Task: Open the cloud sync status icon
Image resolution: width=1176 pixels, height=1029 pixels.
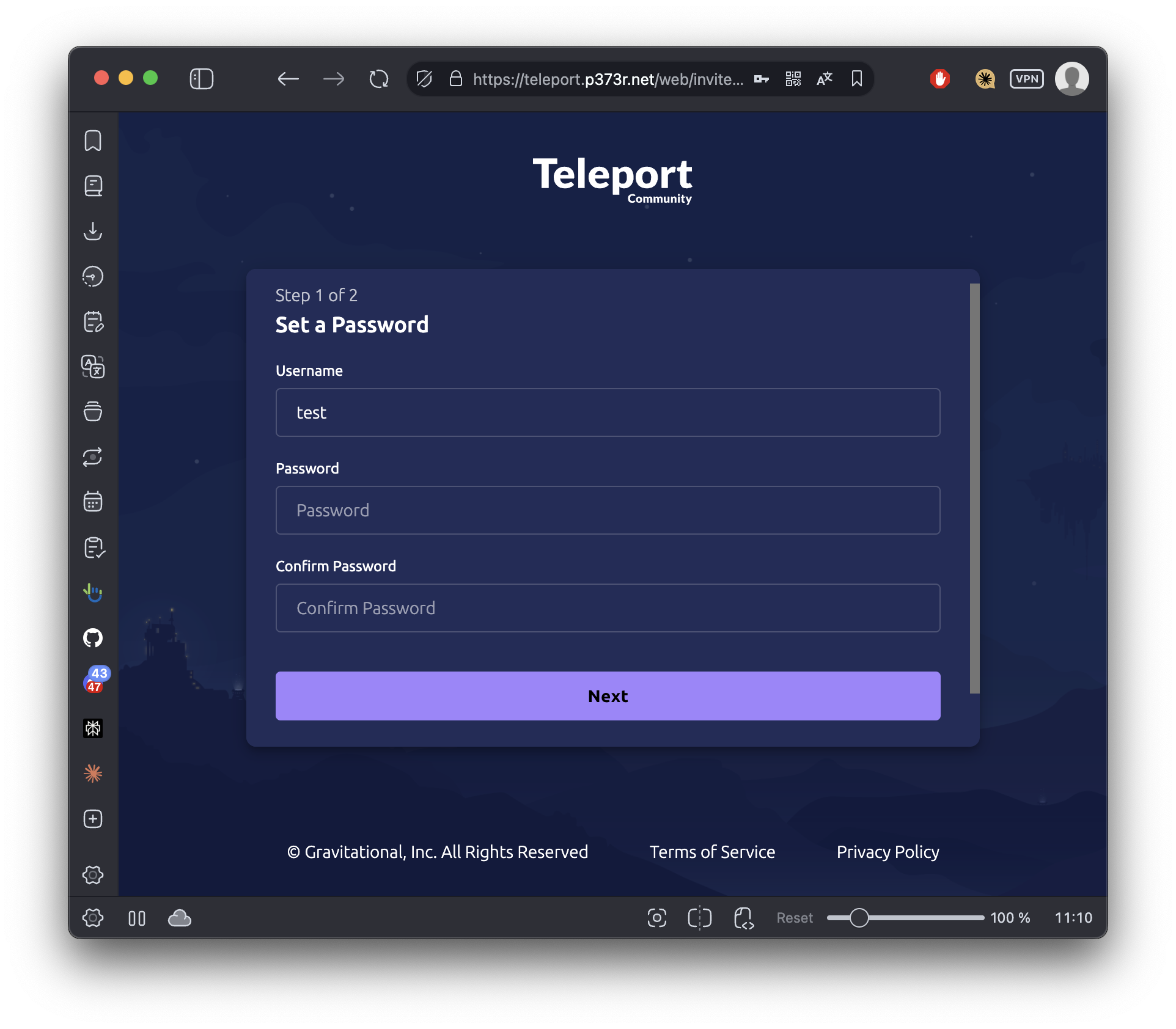Action: 180,918
